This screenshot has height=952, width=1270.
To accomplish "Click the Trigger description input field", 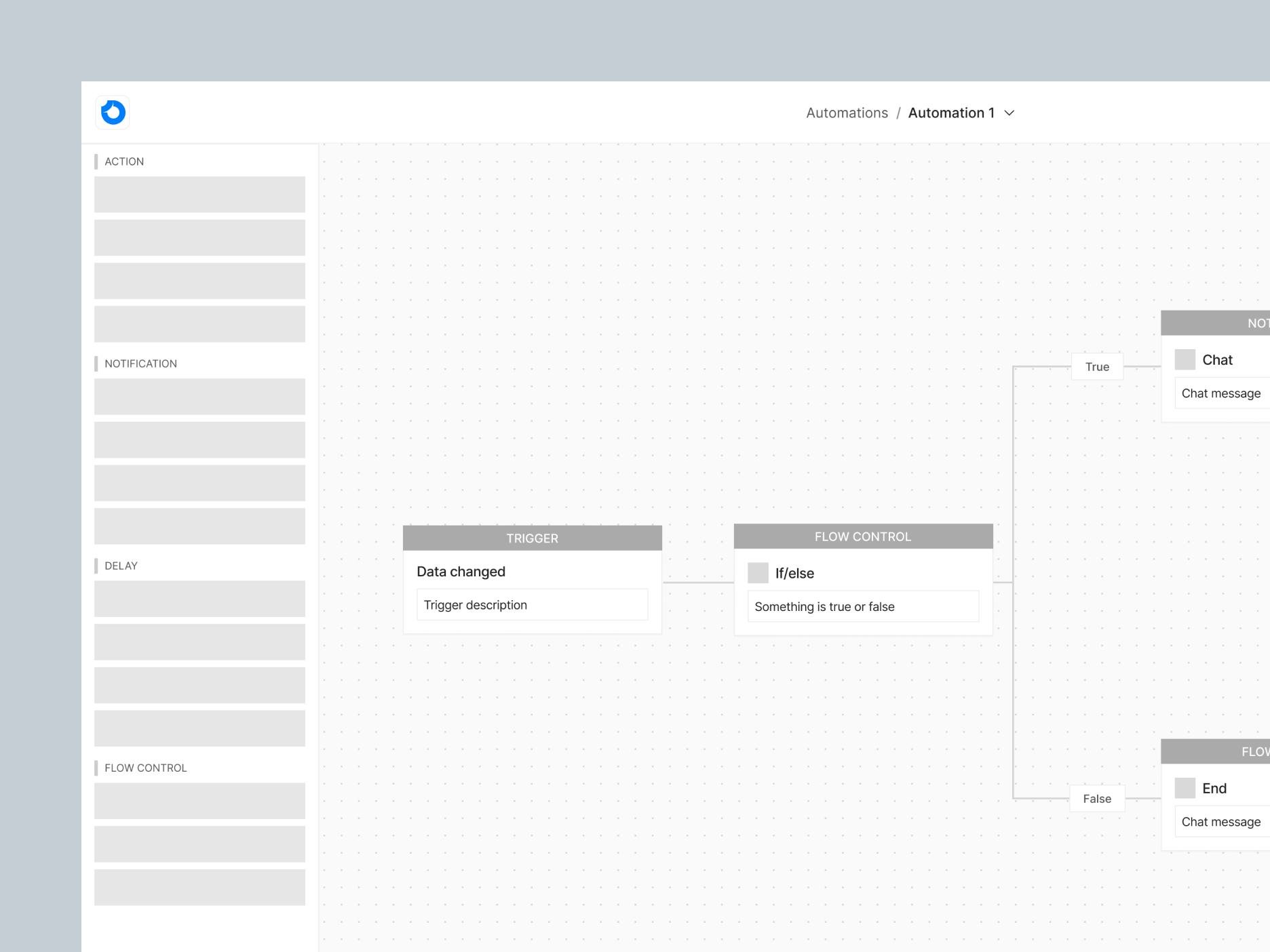I will pos(532,605).
